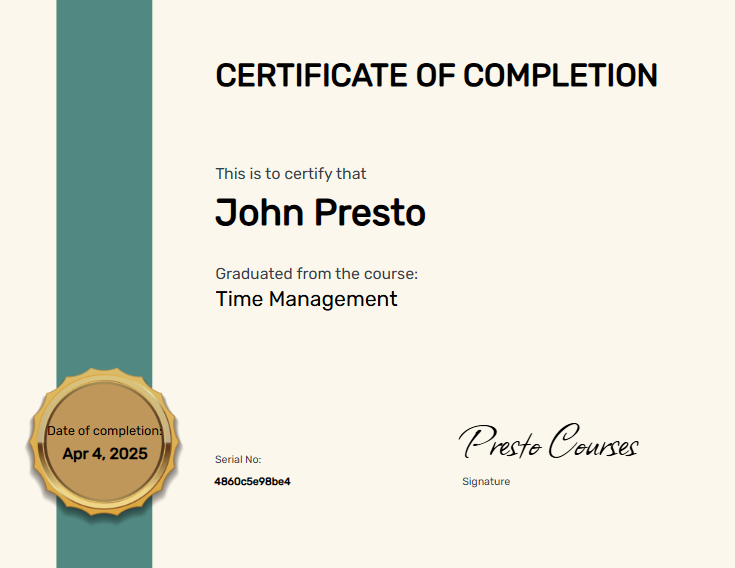Click the 'Serial No:' label
This screenshot has width=735, height=568.
point(238,460)
